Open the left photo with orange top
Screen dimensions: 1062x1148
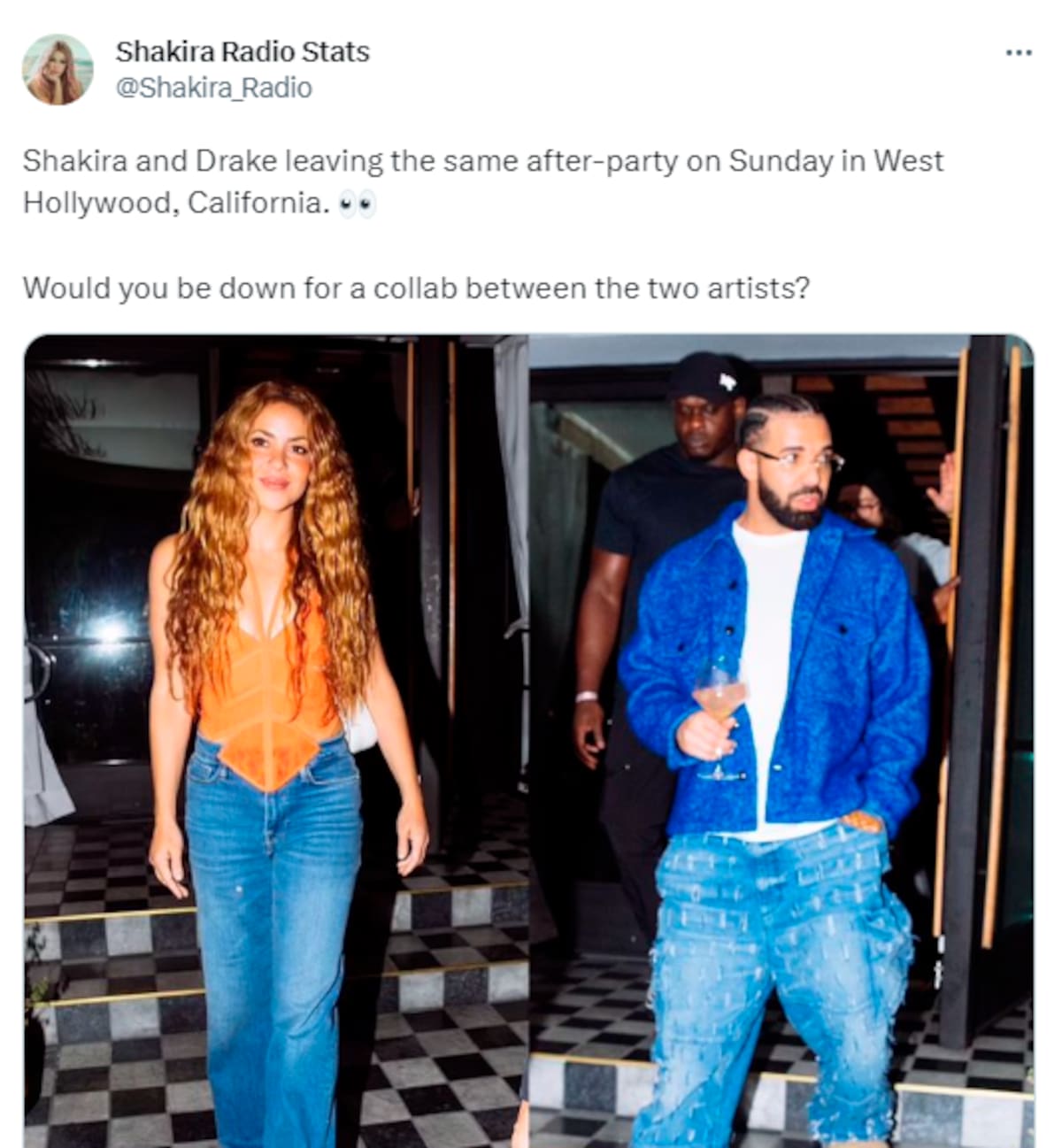[276, 741]
